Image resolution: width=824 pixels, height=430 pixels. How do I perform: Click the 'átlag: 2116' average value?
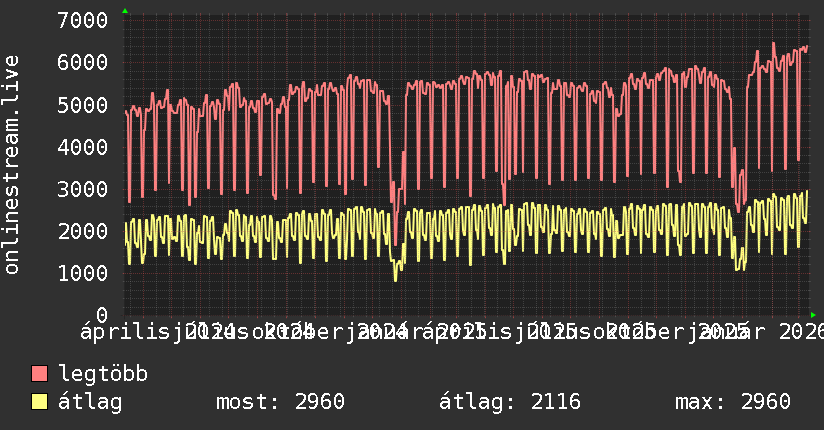tap(510, 402)
